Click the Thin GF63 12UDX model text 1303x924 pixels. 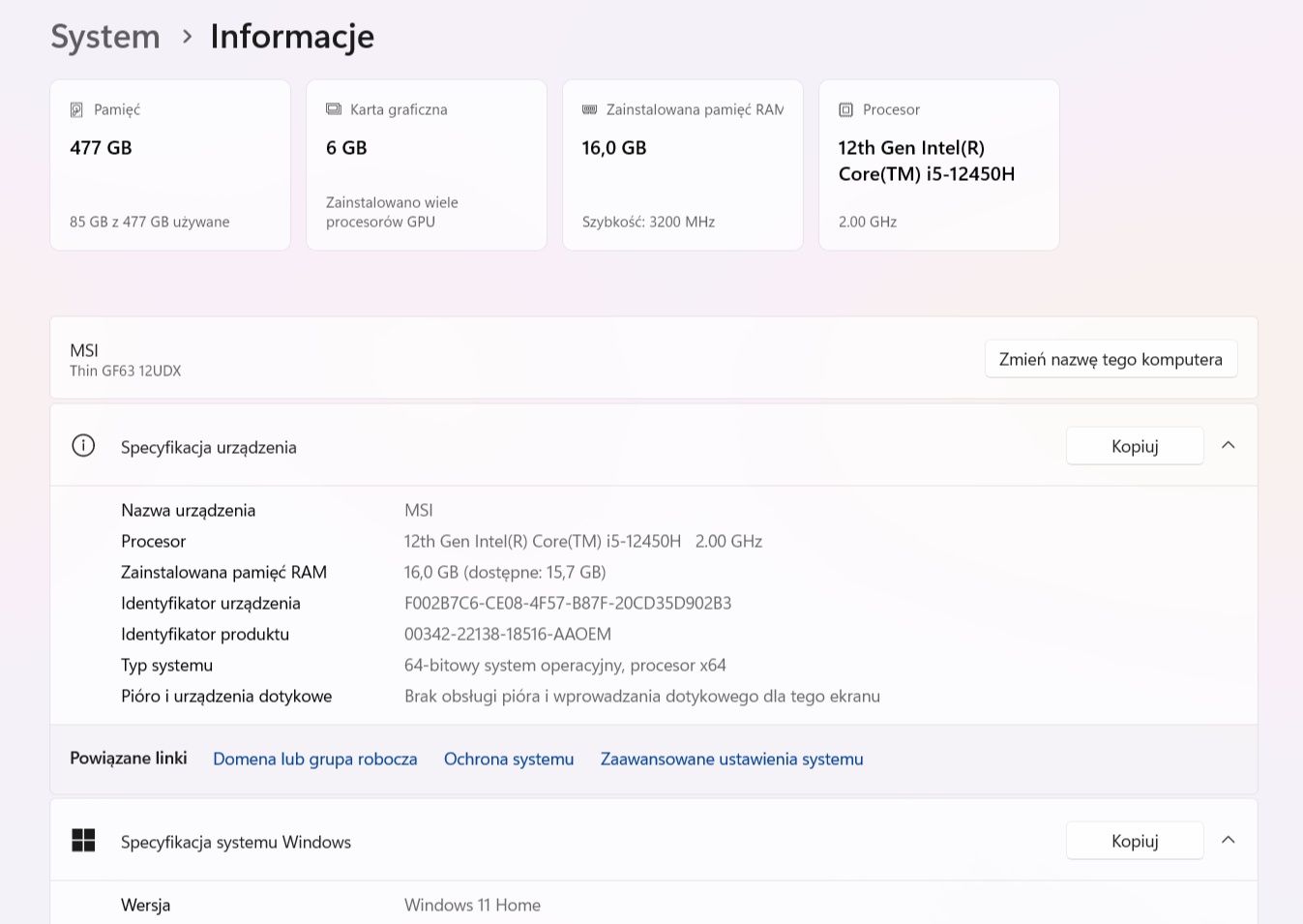(126, 372)
